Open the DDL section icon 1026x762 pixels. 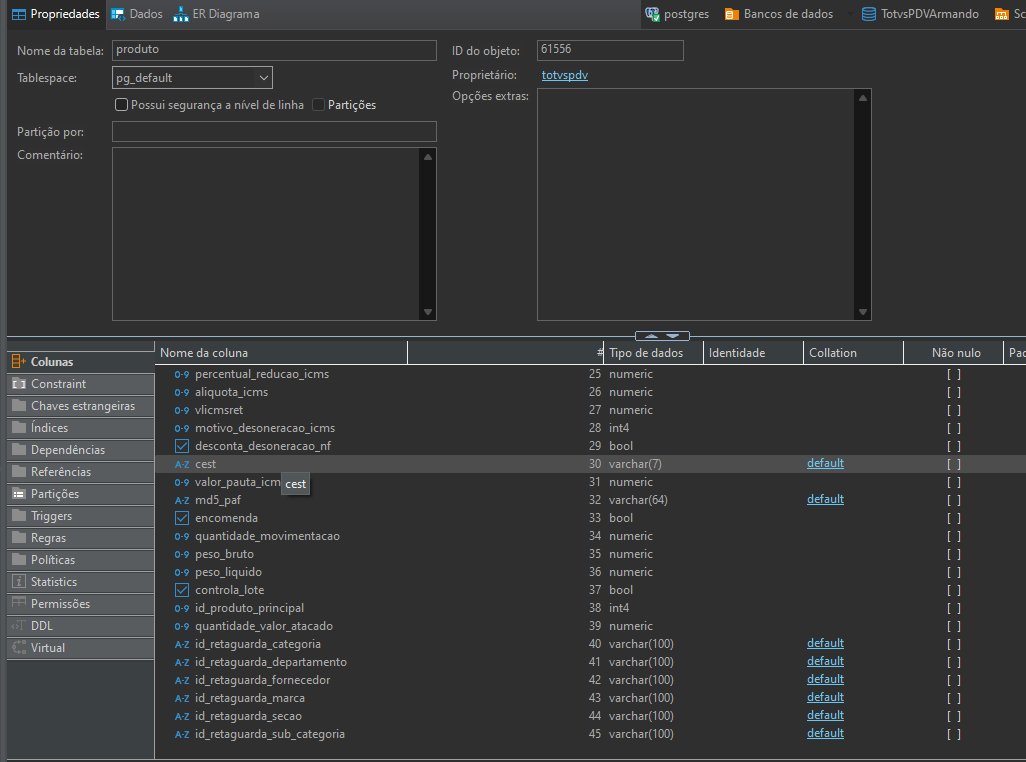(x=18, y=626)
